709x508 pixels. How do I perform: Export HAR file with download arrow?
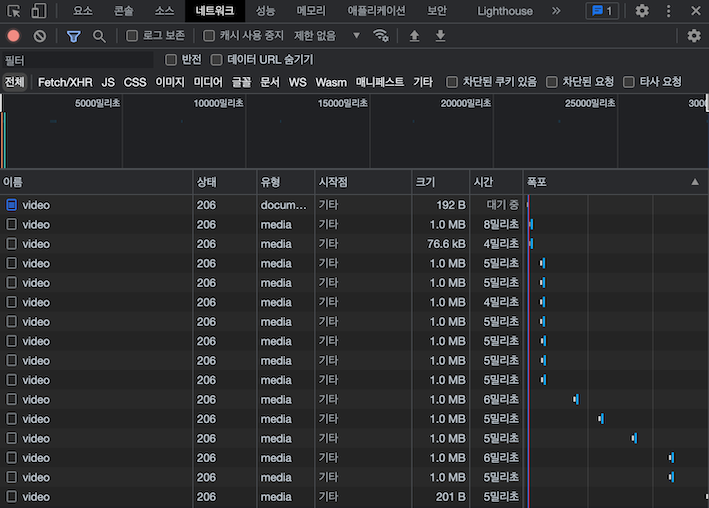(440, 36)
